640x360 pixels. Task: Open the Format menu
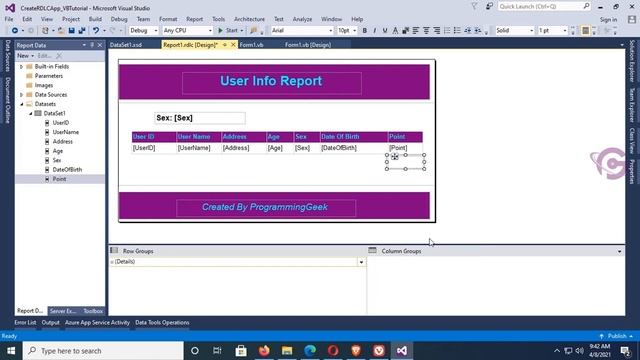point(168,19)
